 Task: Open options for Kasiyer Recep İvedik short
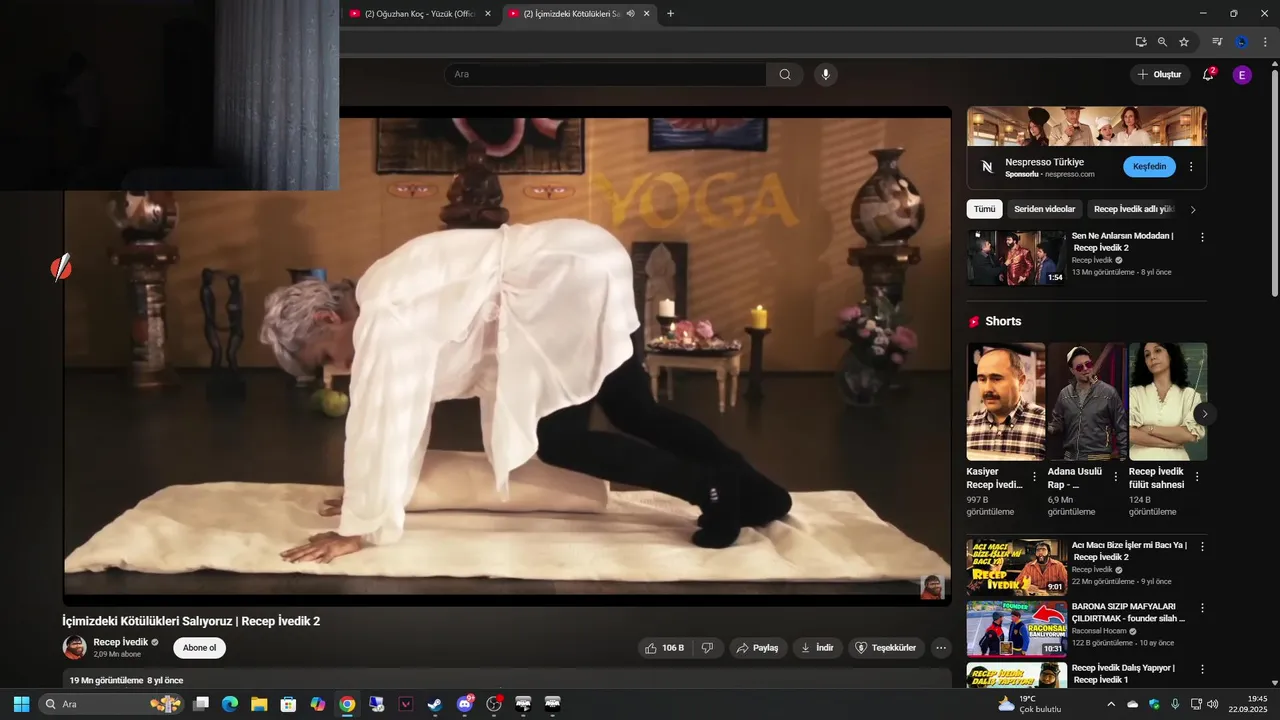[x=1034, y=478]
